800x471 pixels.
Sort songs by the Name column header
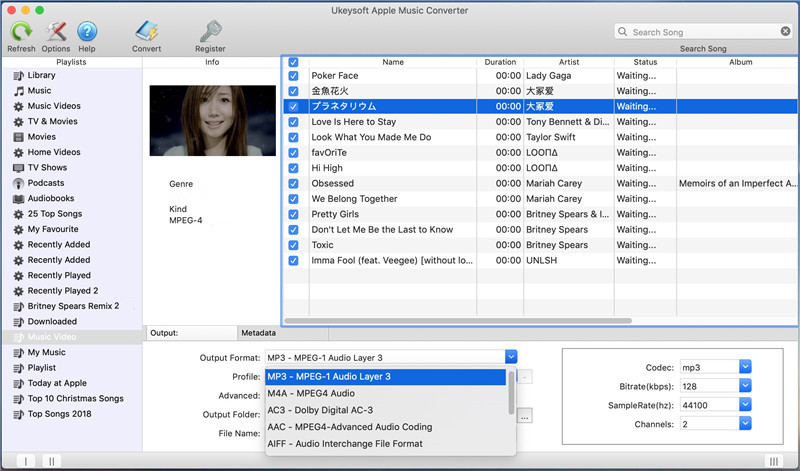(x=393, y=62)
